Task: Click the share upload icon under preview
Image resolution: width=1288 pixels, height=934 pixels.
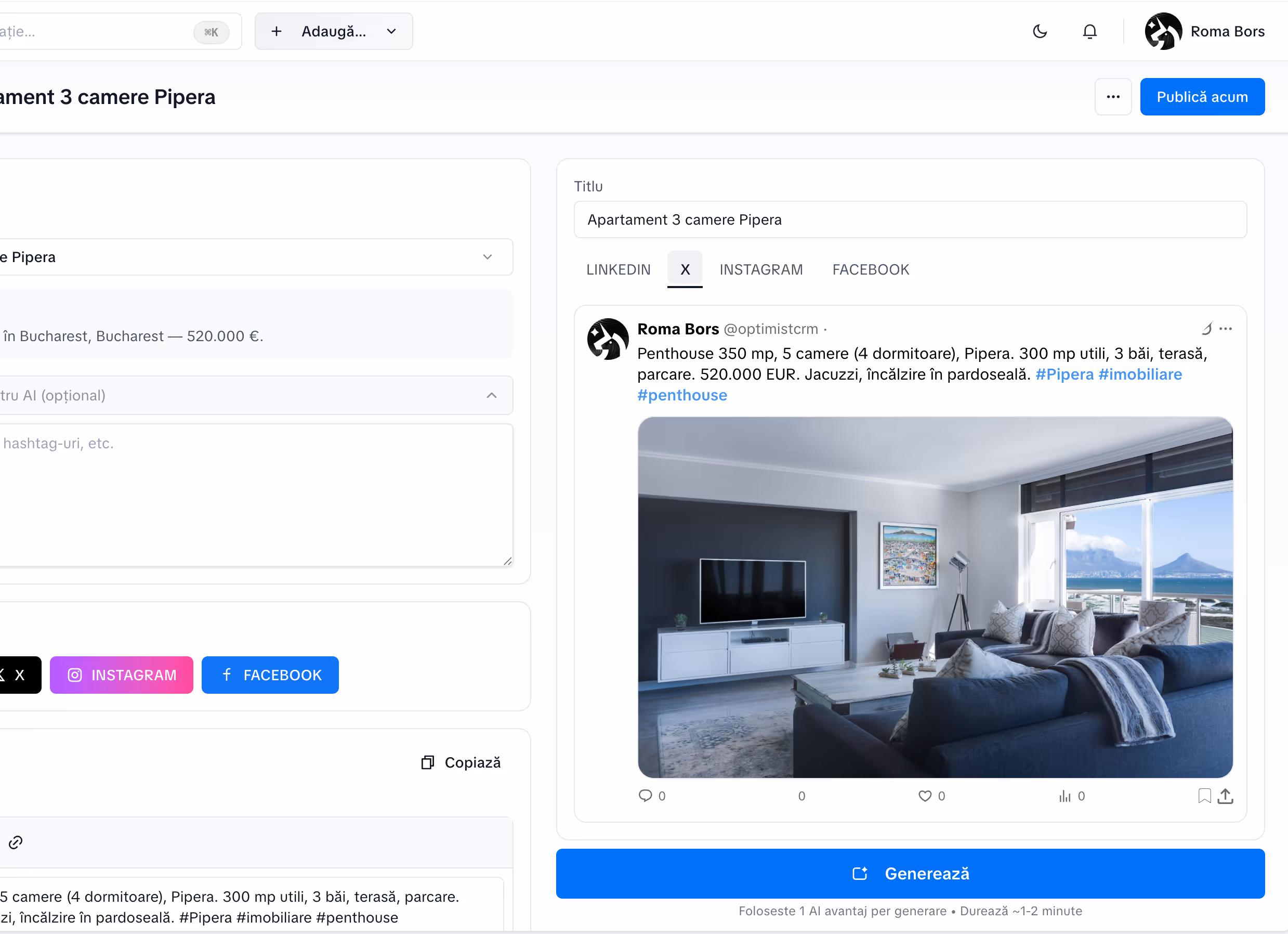Action: pyautogui.click(x=1226, y=795)
